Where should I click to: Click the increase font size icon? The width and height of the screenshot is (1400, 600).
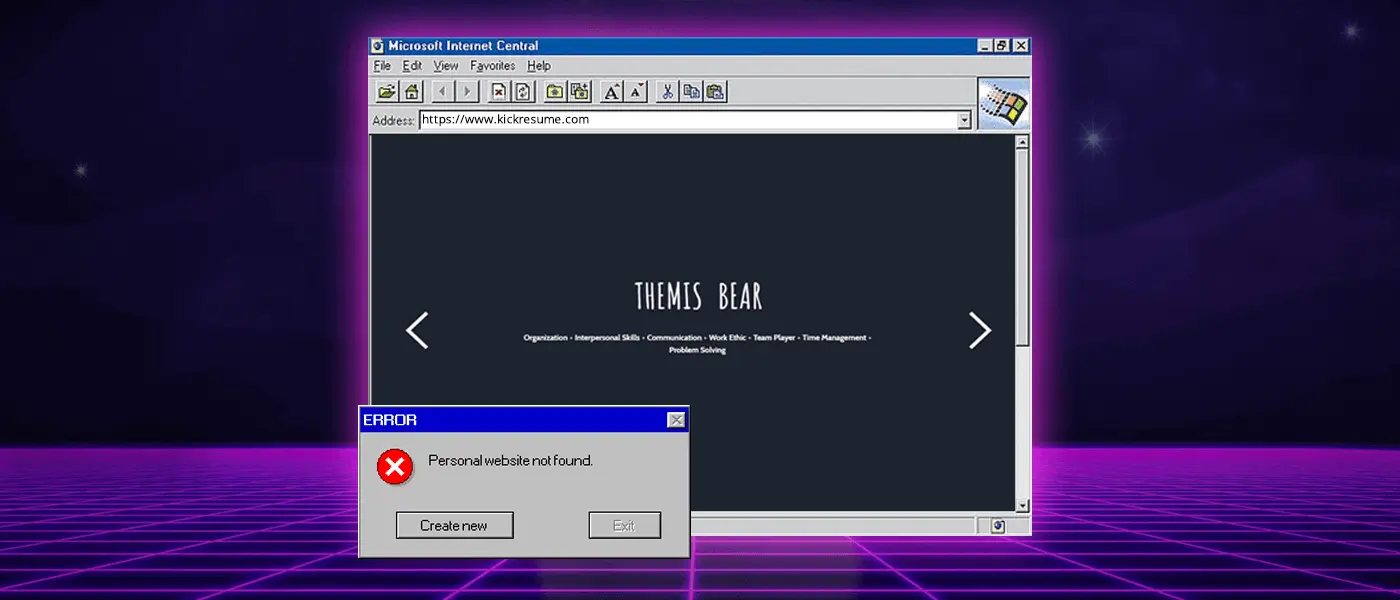(612, 92)
